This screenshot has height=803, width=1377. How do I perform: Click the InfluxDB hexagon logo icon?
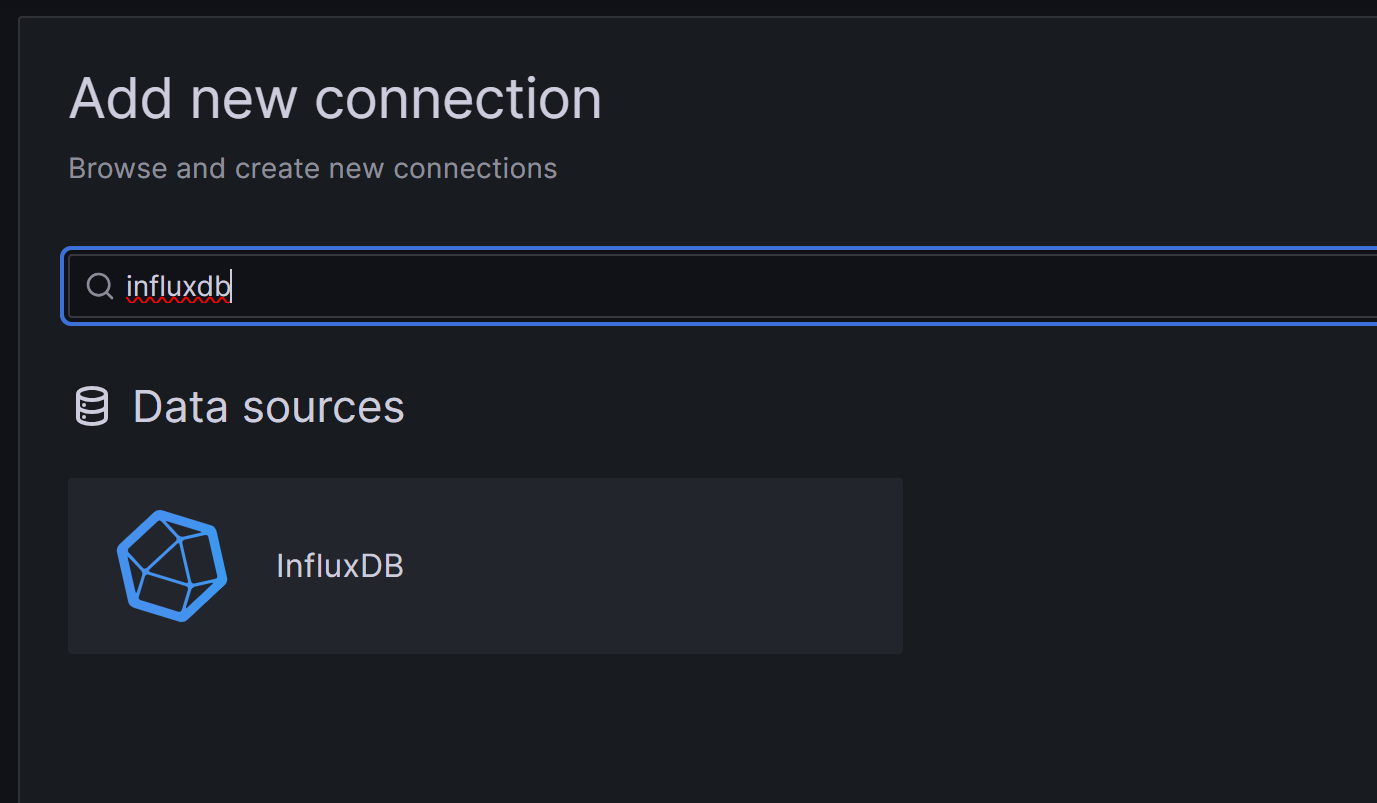(172, 566)
